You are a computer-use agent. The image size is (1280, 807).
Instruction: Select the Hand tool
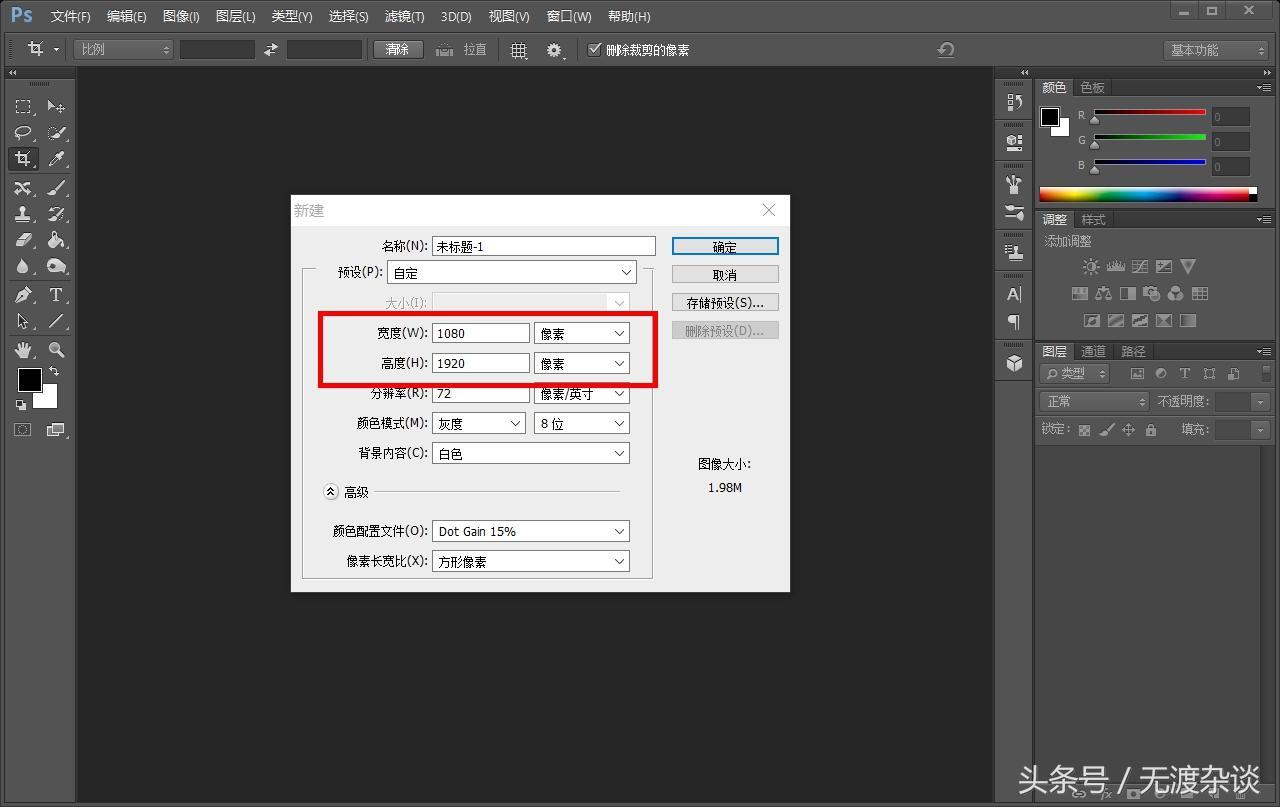coord(23,350)
